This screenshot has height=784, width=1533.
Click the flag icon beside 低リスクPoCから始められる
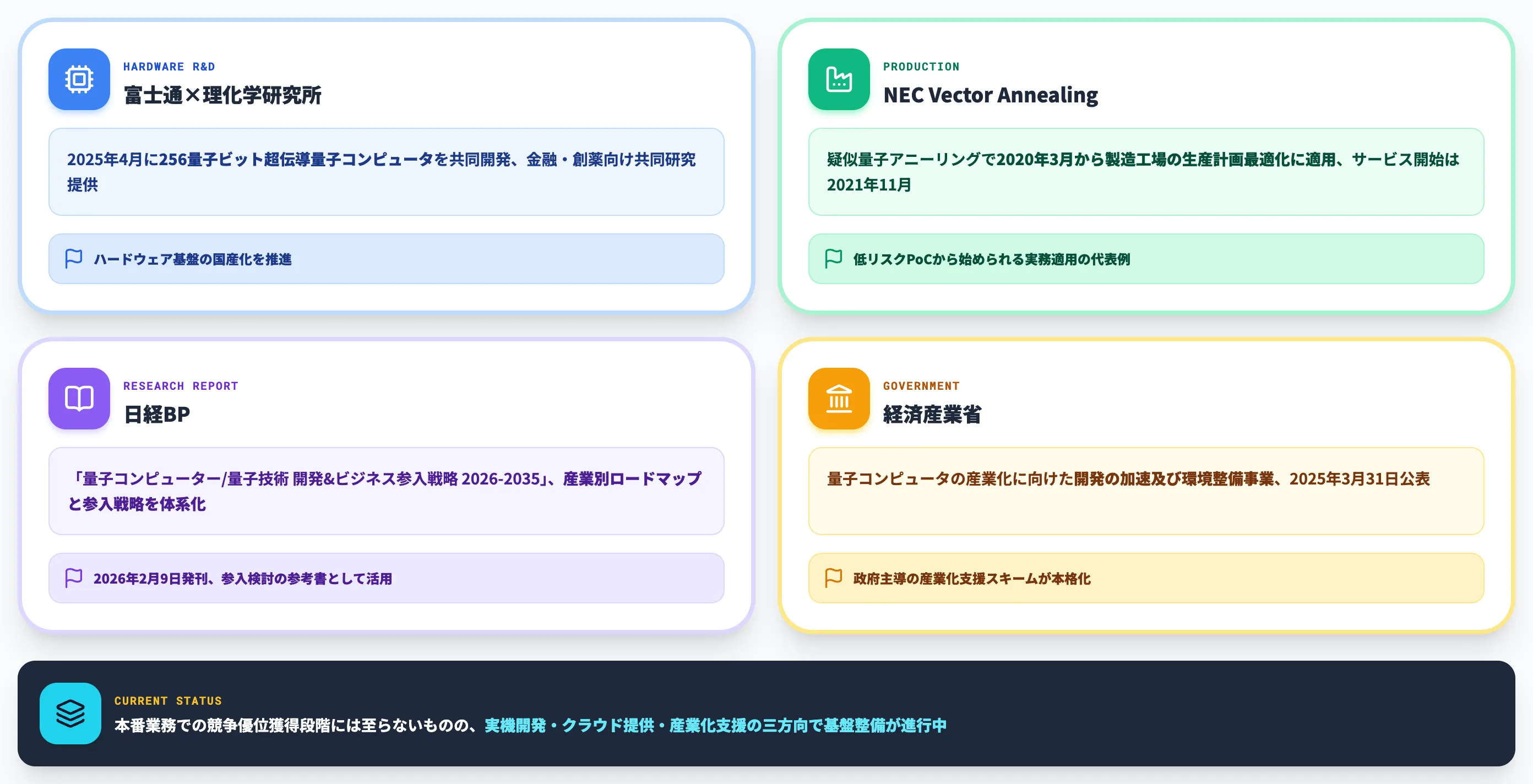point(833,259)
